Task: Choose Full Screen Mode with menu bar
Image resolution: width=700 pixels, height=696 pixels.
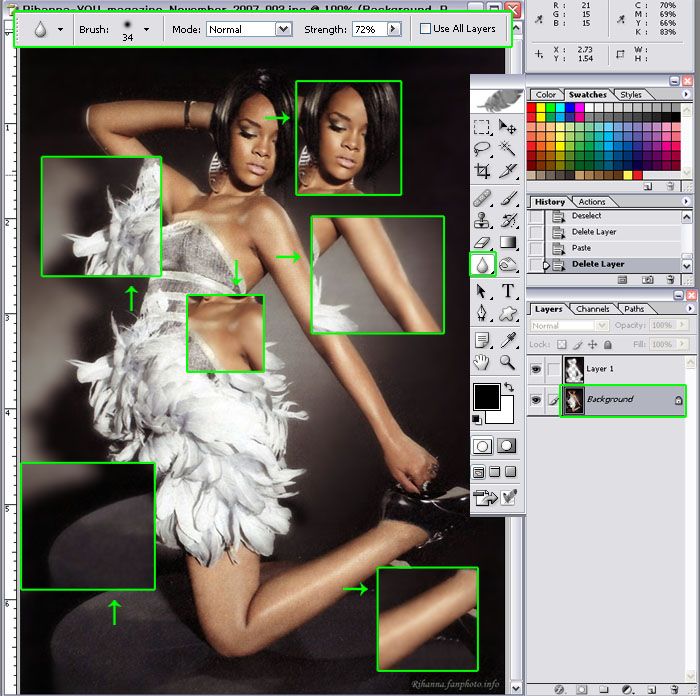Action: tap(494, 472)
